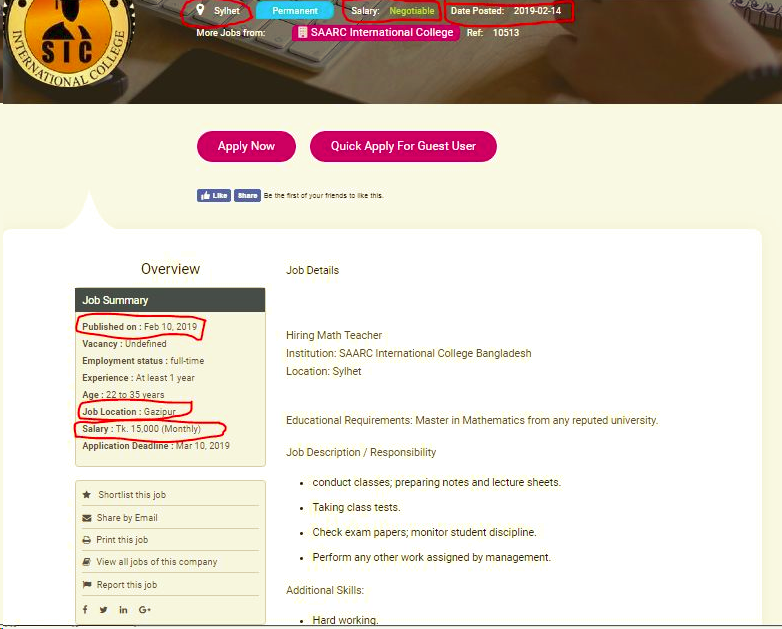Click the Sylhet location pin icon
The height and width of the screenshot is (629, 782).
(200, 10)
